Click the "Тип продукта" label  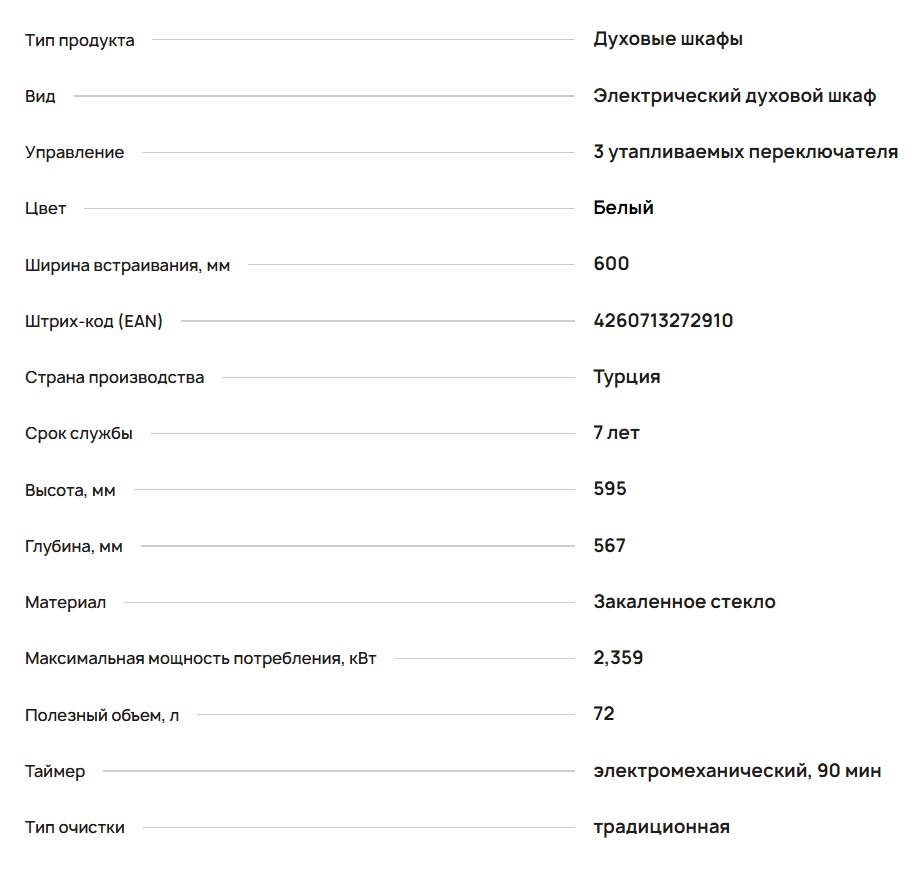click(x=79, y=40)
